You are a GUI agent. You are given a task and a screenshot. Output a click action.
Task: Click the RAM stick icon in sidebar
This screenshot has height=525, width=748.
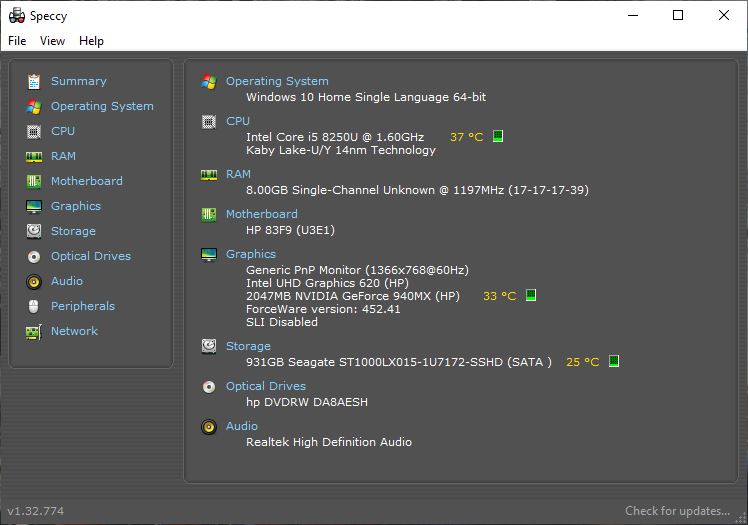click(34, 156)
